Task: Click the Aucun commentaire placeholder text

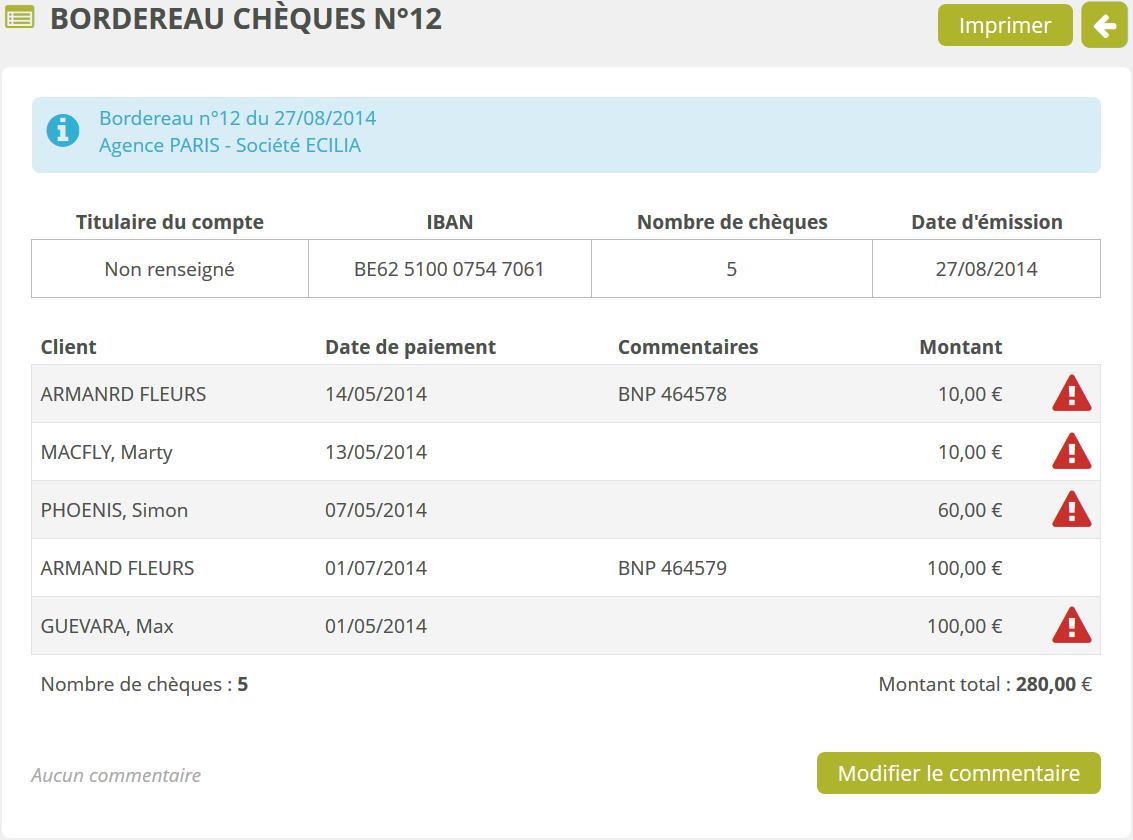Action: coord(116,775)
